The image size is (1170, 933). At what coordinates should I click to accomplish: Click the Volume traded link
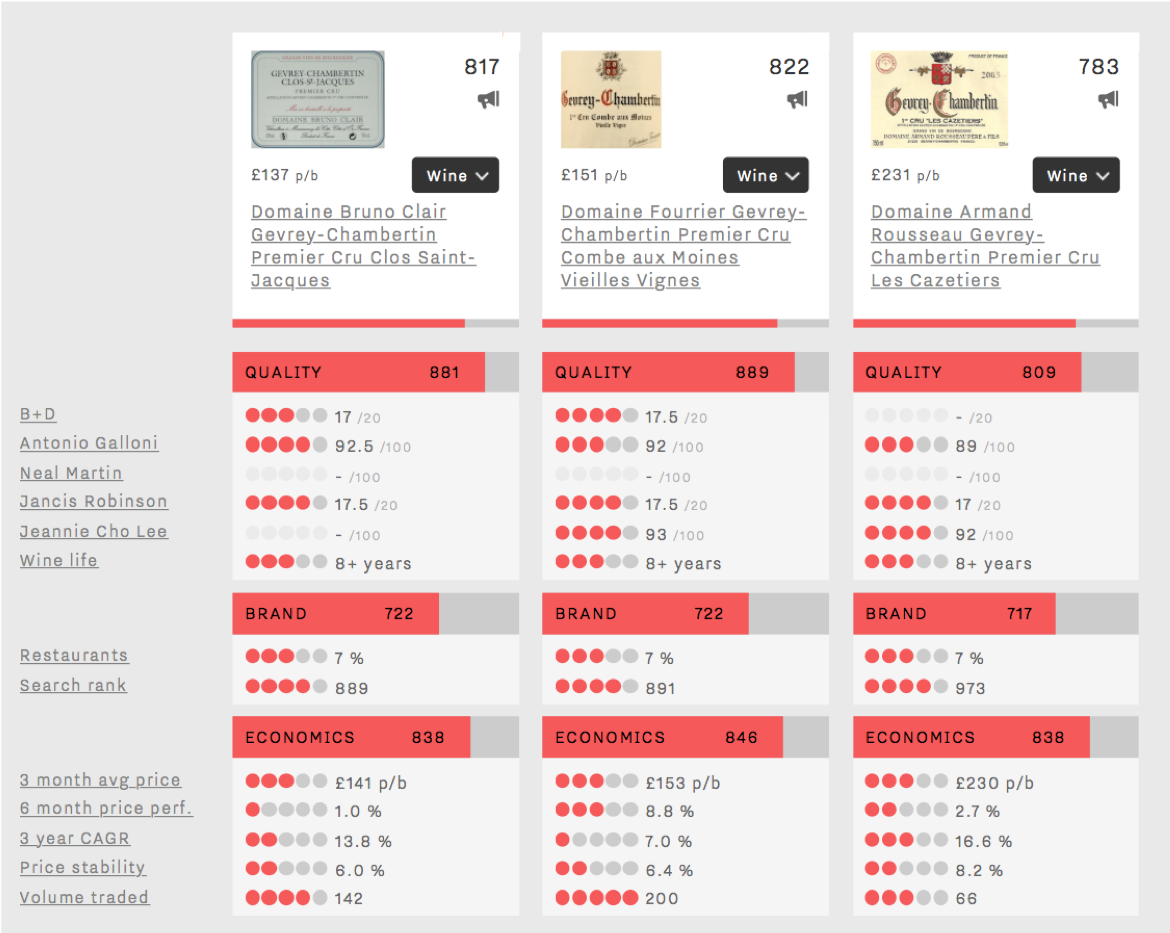point(84,897)
